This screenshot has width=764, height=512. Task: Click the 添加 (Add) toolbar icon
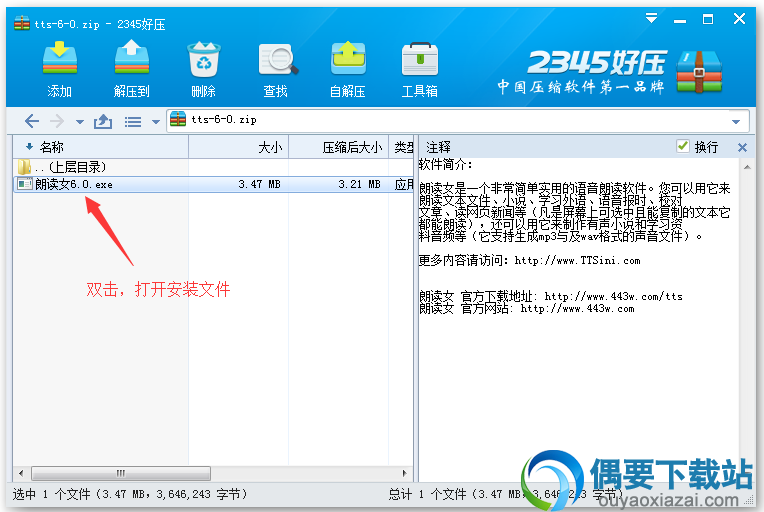(59, 58)
